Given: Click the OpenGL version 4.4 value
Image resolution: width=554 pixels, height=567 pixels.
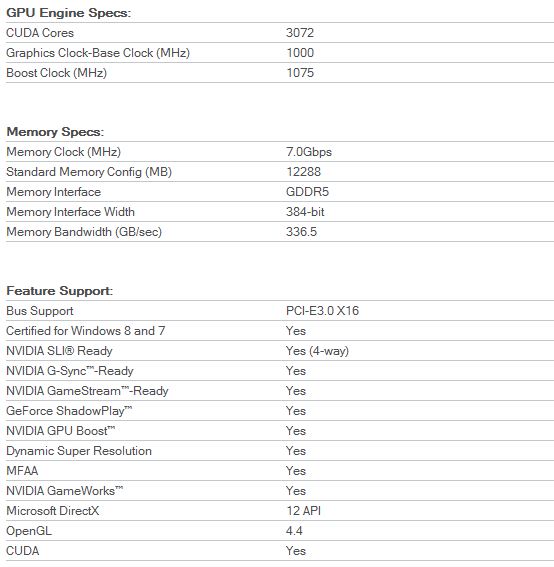Looking at the screenshot, I should [294, 531].
